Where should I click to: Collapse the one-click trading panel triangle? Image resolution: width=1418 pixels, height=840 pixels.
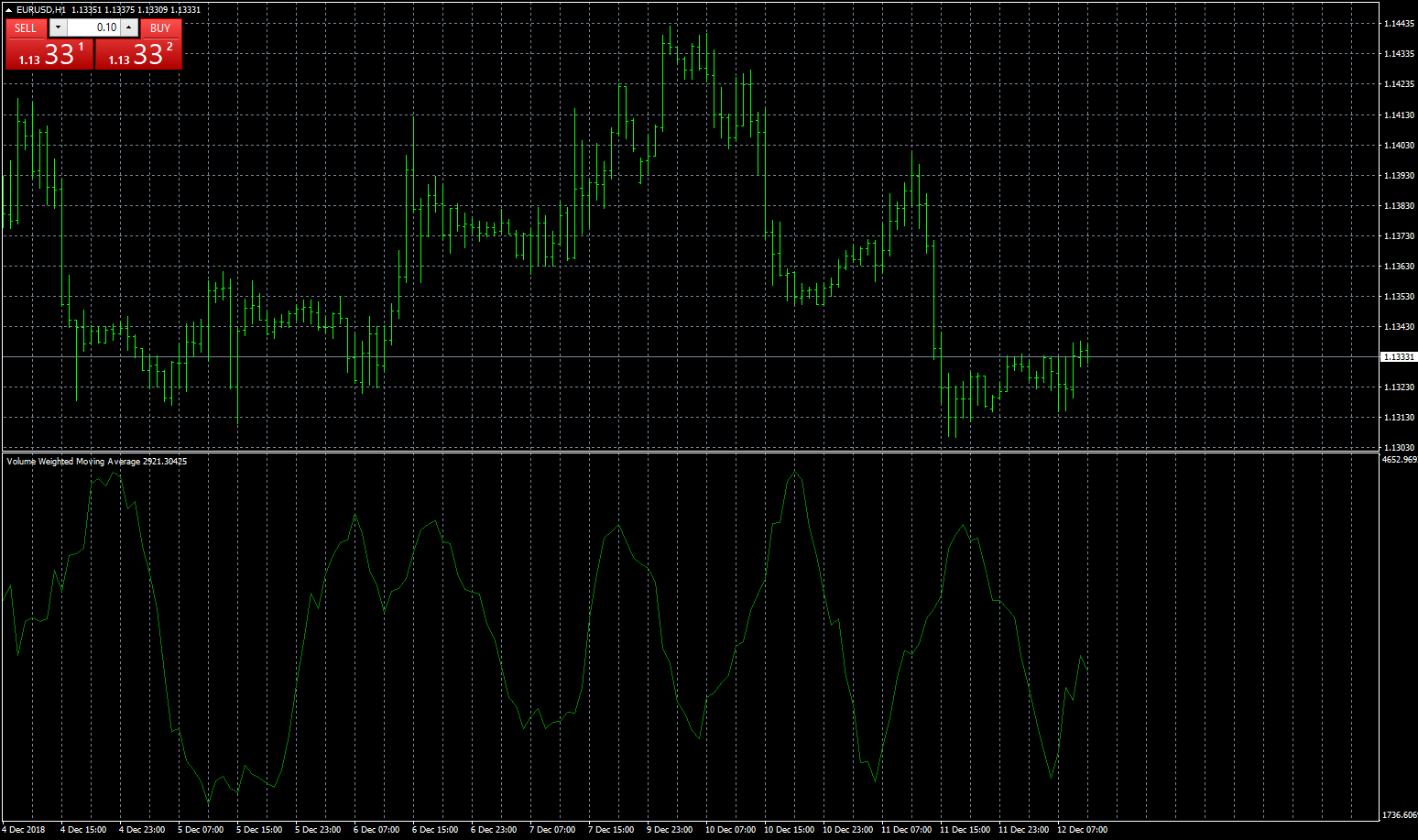tap(9, 10)
